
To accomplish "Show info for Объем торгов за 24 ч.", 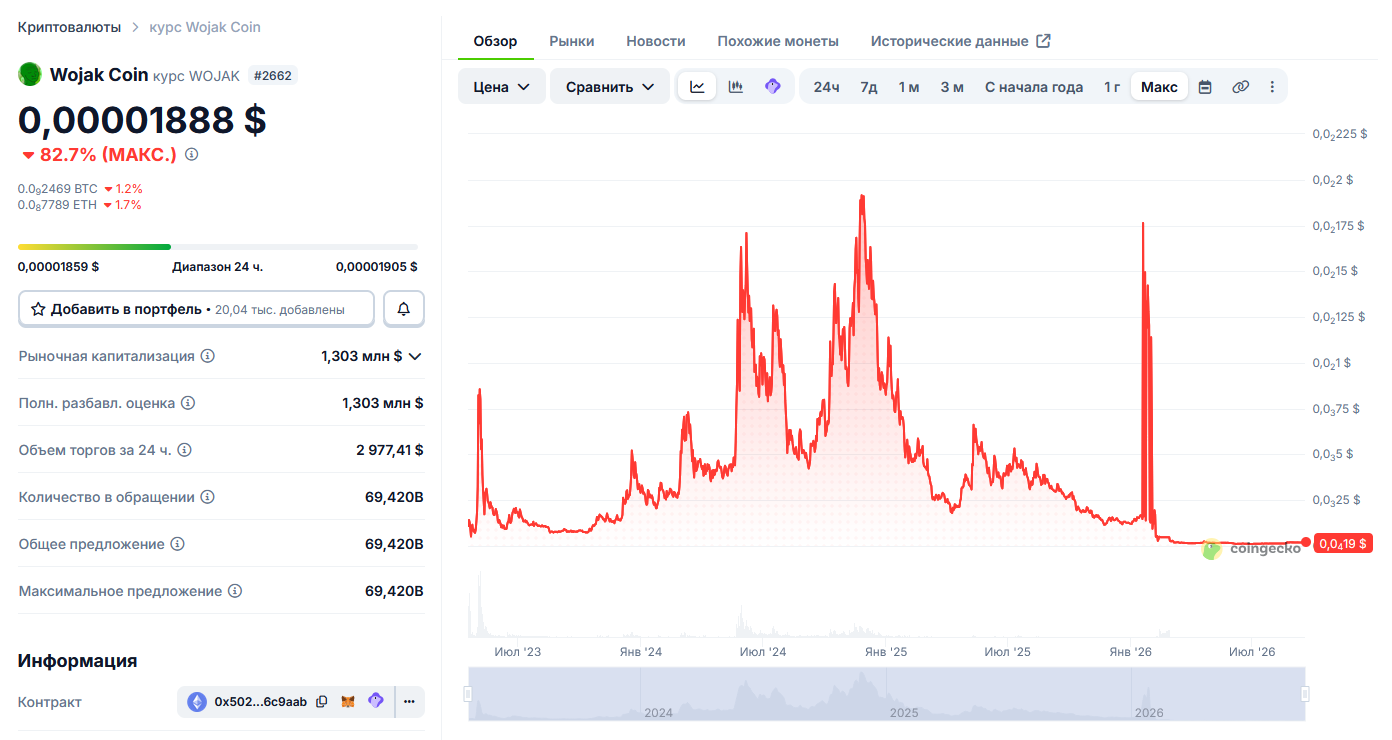I will tap(184, 450).
